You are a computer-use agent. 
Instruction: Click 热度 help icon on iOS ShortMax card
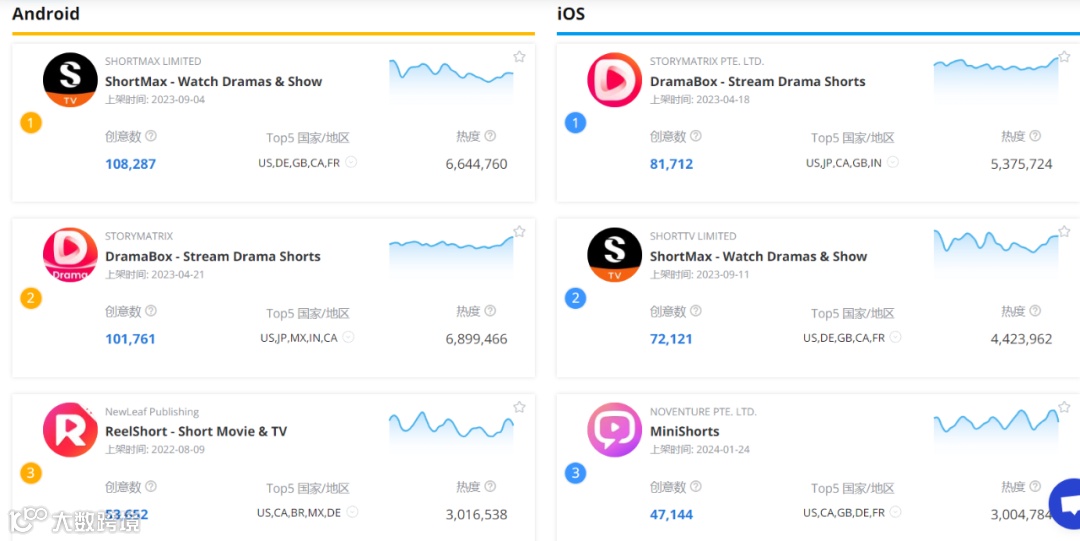pyautogui.click(x=1035, y=311)
